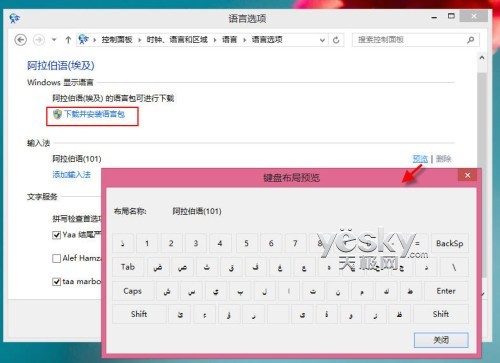500x363 pixels.
Task: Click the 阿拉伯语(101) input method entry
Action: click(x=77, y=159)
